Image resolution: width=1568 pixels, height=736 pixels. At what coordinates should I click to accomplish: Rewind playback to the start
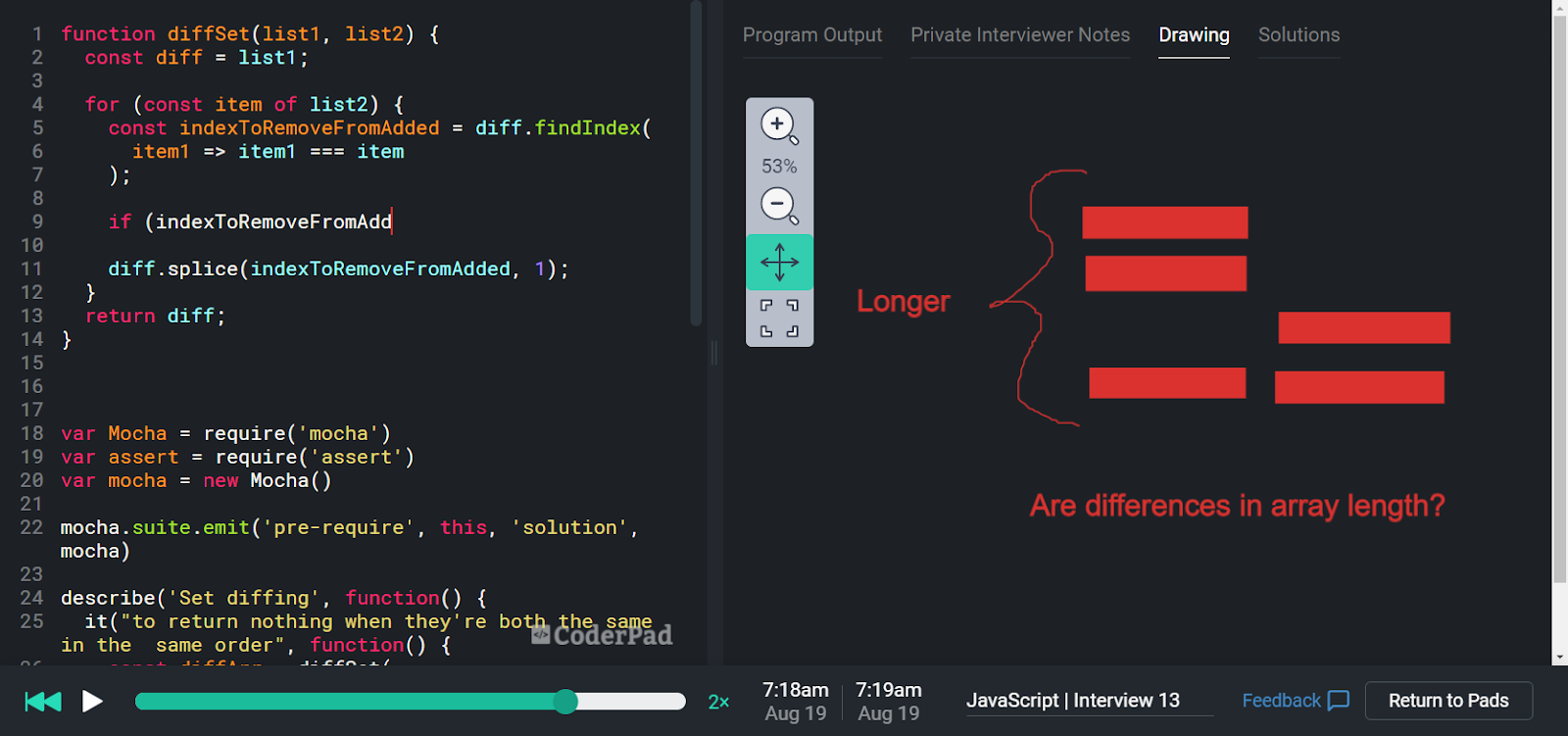point(43,701)
